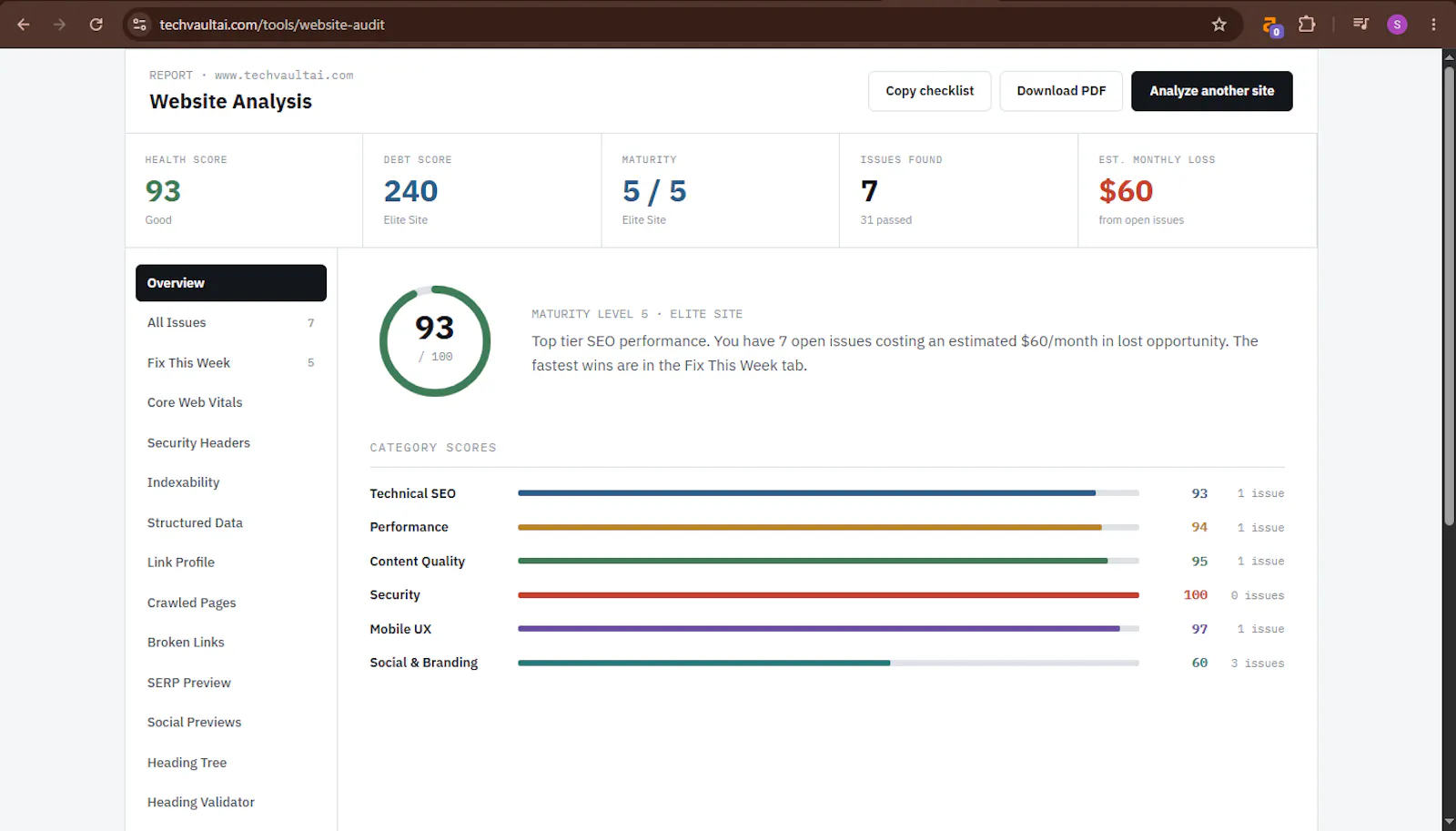
Task: Open Structured Data section
Action: (x=231, y=522)
